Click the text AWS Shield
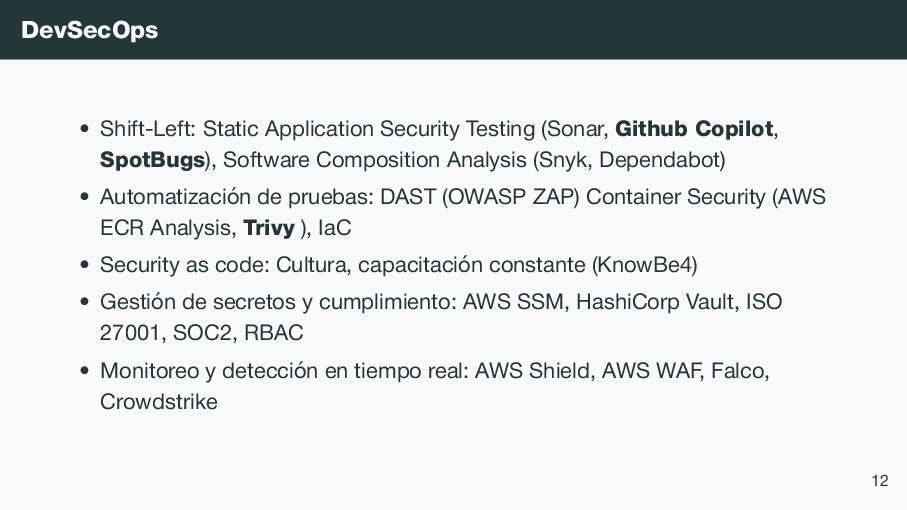Image resolution: width=907 pixels, height=510 pixels. (532, 370)
